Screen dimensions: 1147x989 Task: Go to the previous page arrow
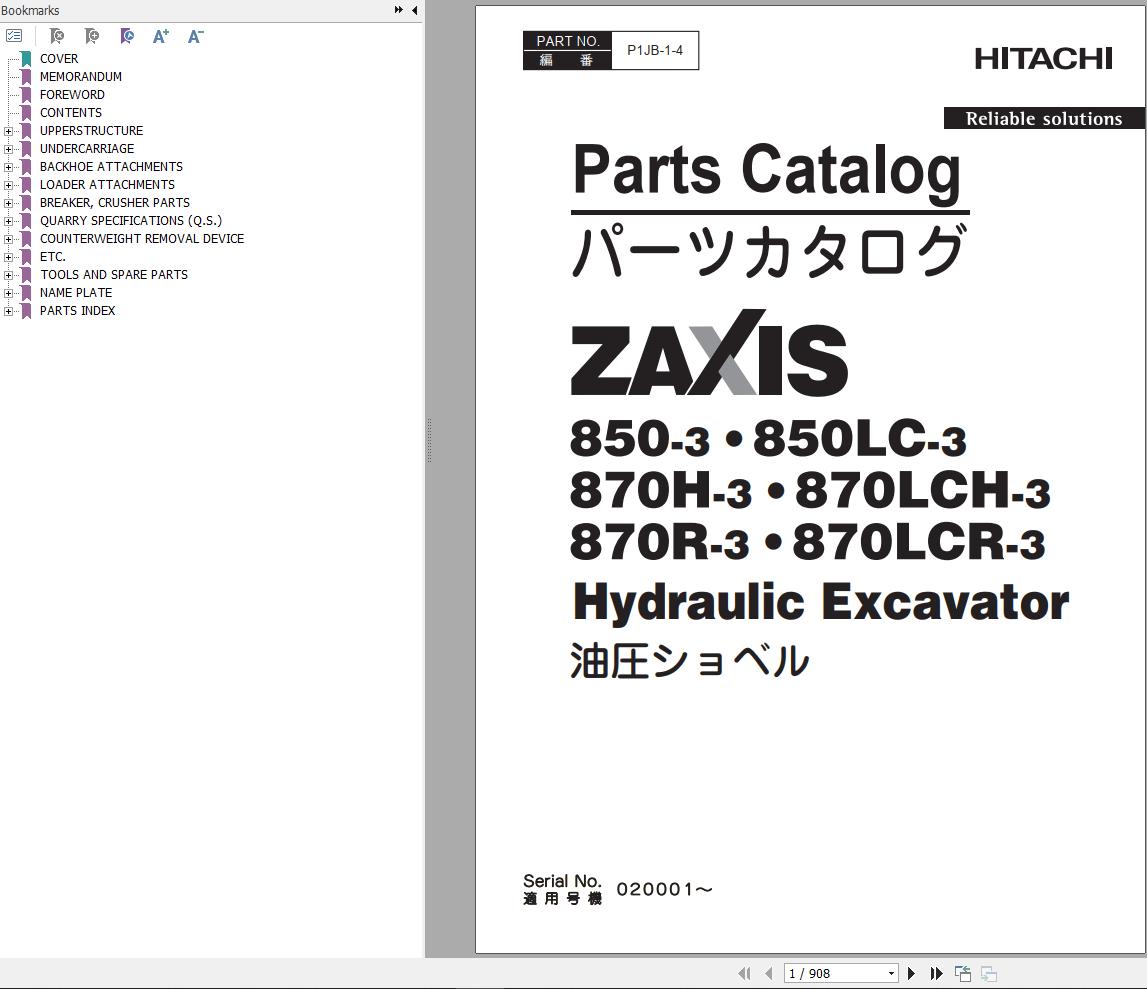768,973
